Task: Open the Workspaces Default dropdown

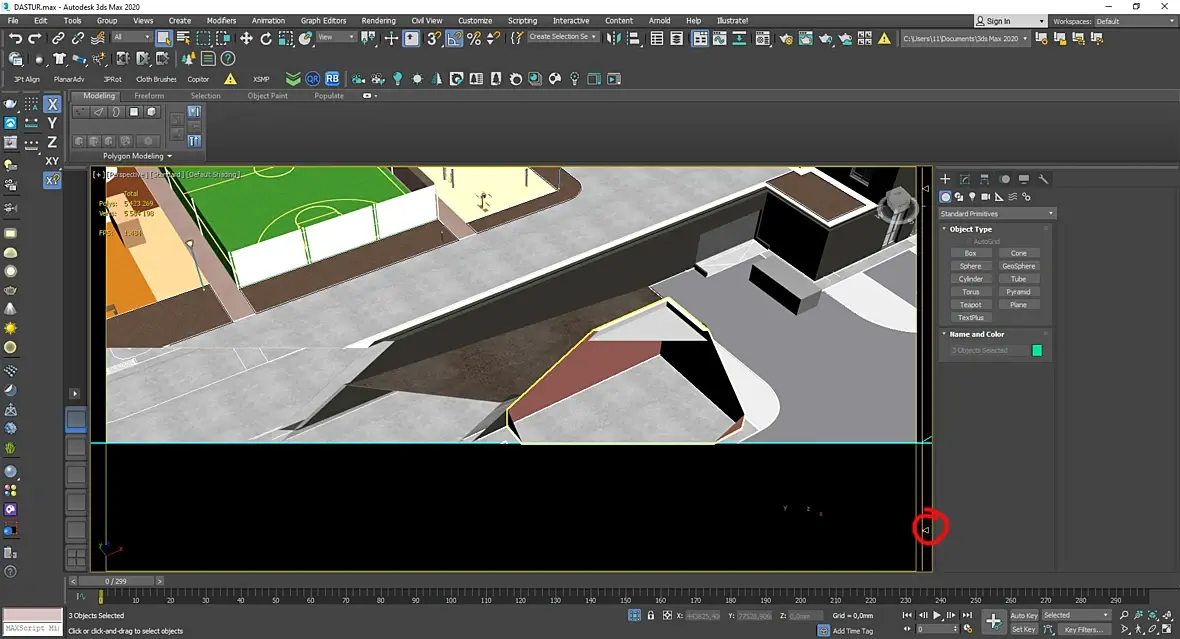Action: [1134, 21]
